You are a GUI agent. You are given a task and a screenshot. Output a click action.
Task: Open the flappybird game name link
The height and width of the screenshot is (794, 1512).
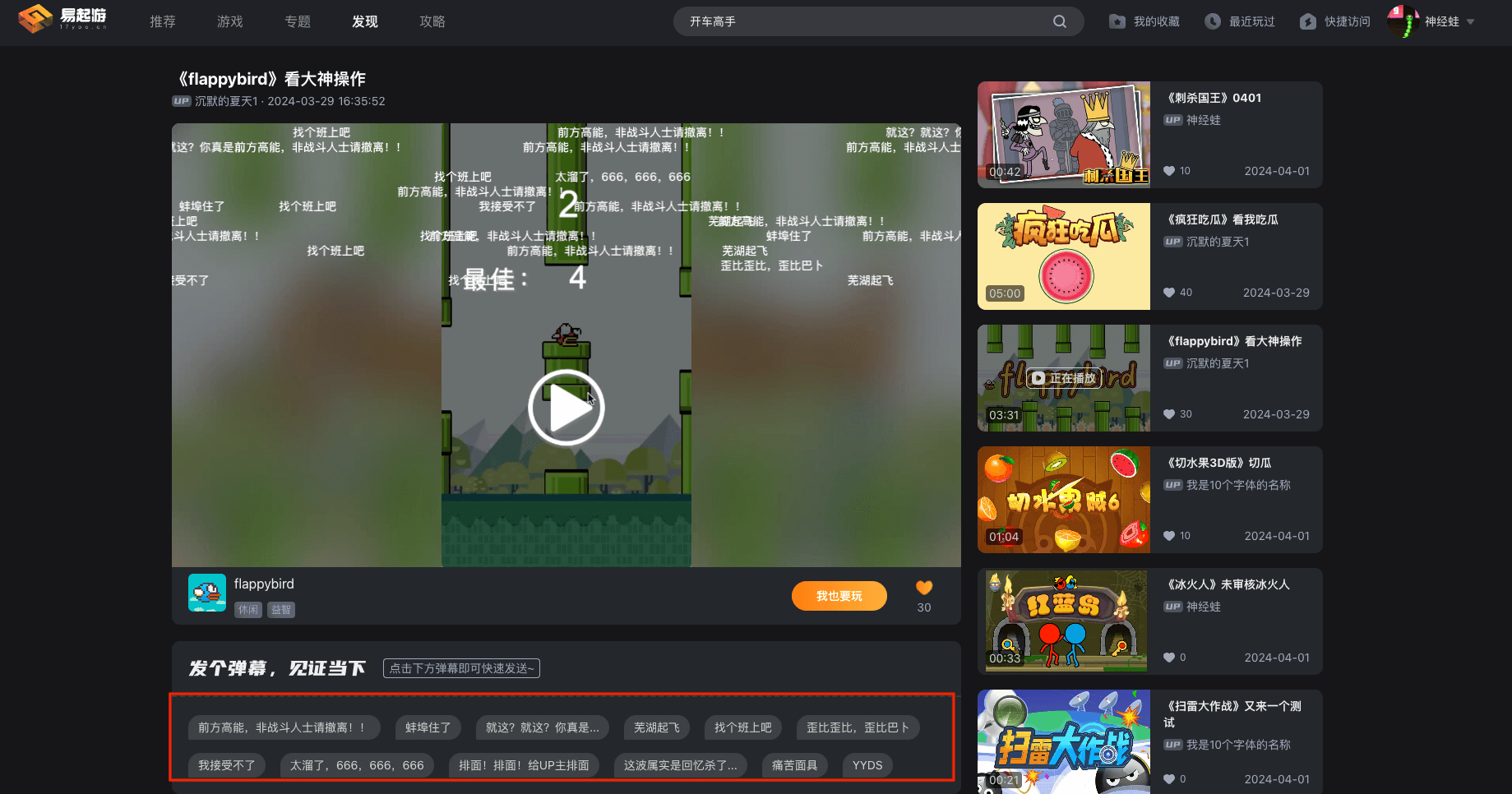pos(264,584)
